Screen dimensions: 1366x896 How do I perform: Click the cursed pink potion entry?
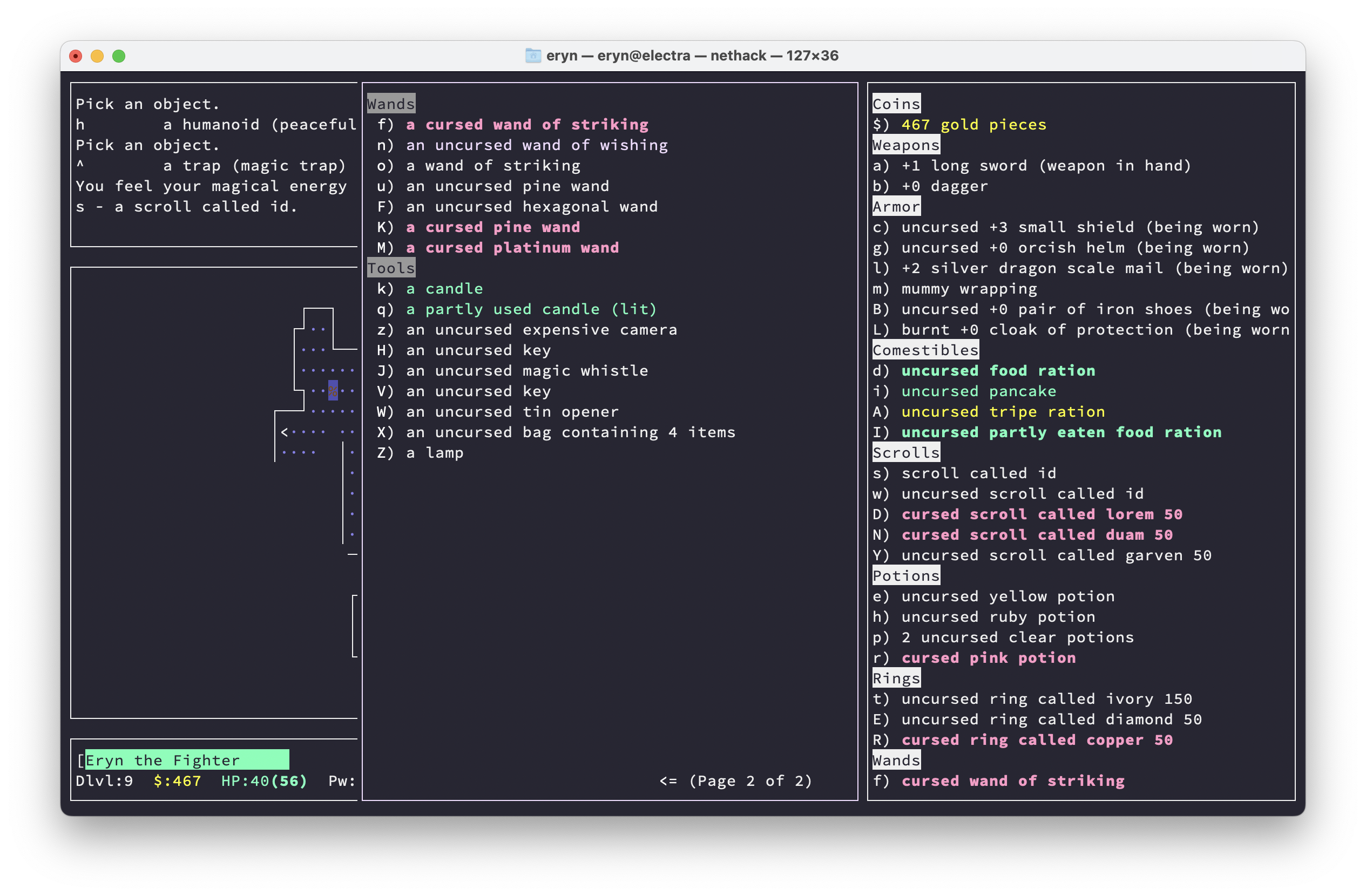click(x=988, y=658)
